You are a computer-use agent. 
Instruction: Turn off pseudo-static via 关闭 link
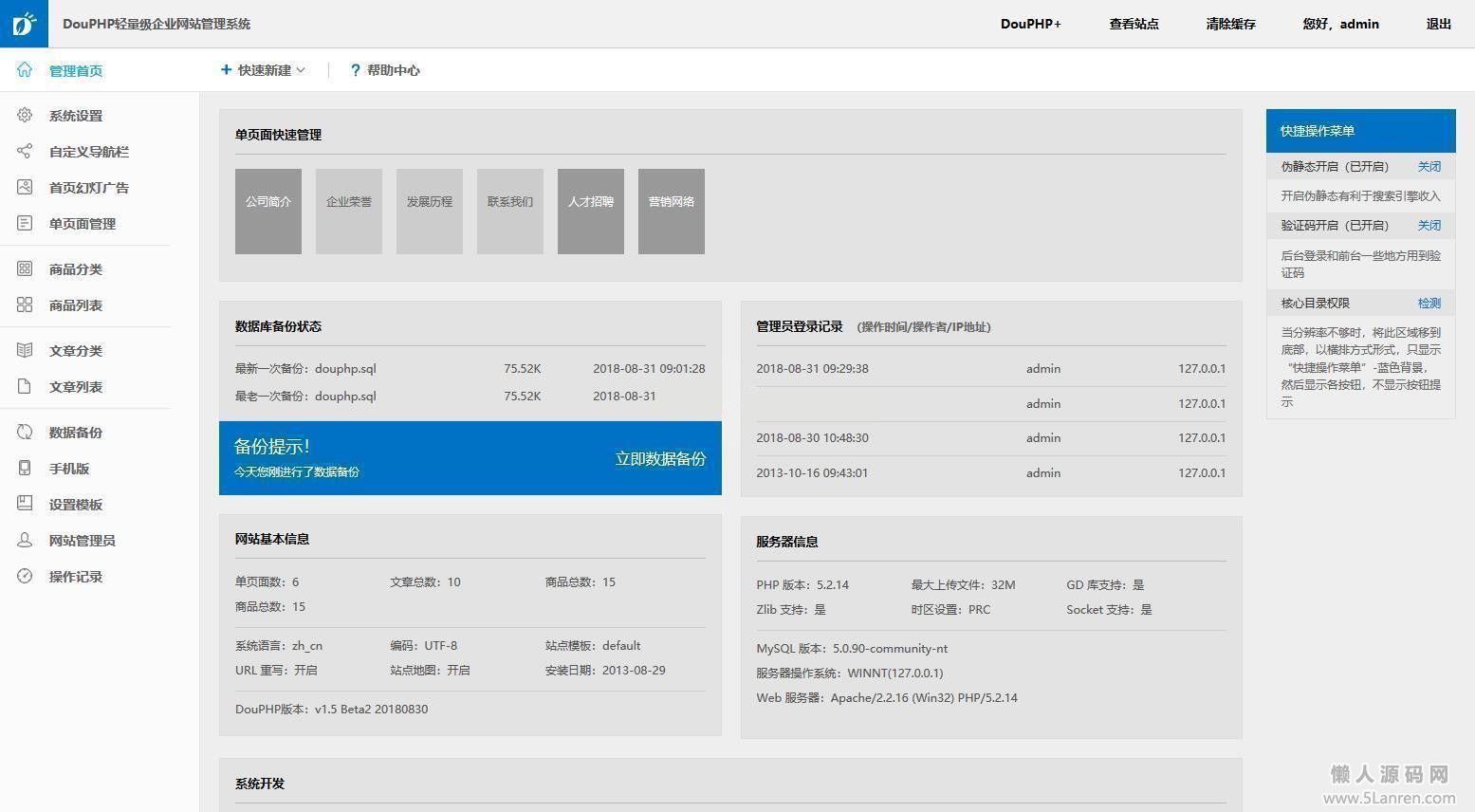1429,167
